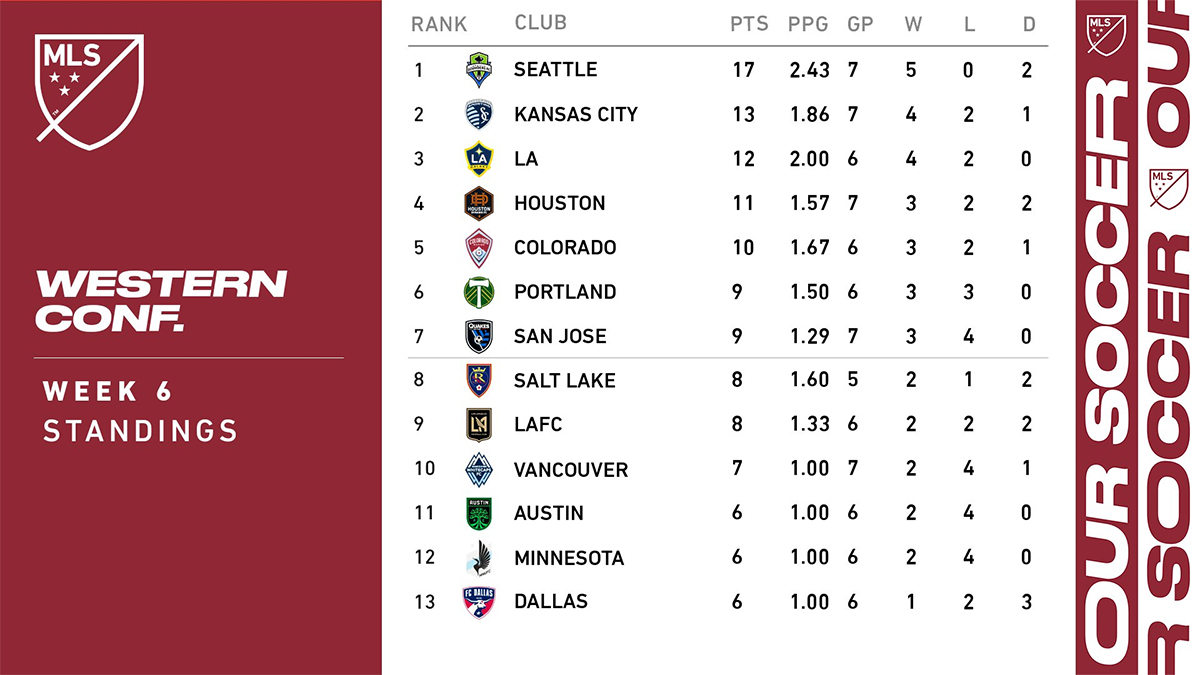Select the Minnesota United logo
The width and height of the screenshot is (1200, 675).
(479, 557)
